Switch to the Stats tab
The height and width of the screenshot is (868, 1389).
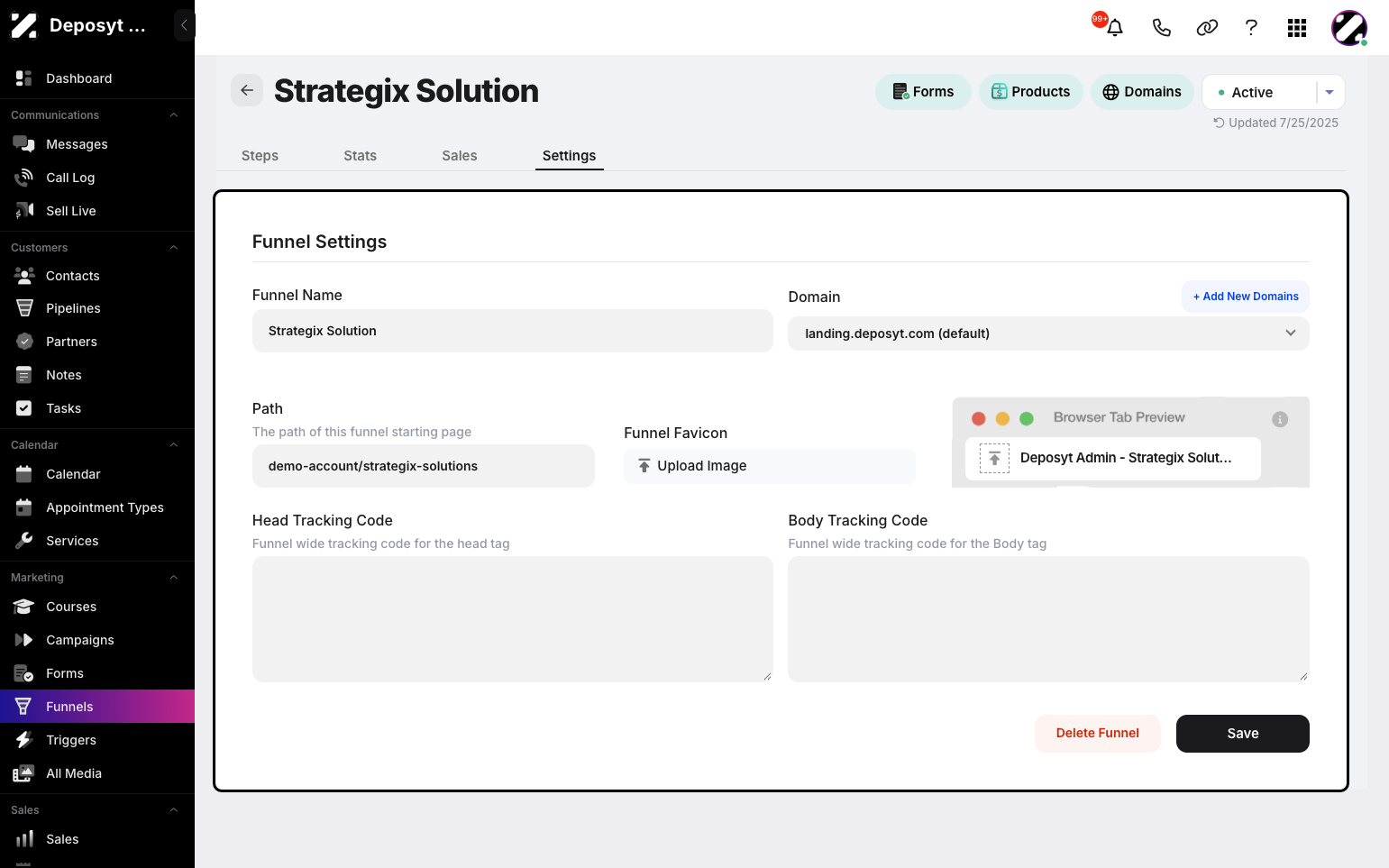point(360,156)
